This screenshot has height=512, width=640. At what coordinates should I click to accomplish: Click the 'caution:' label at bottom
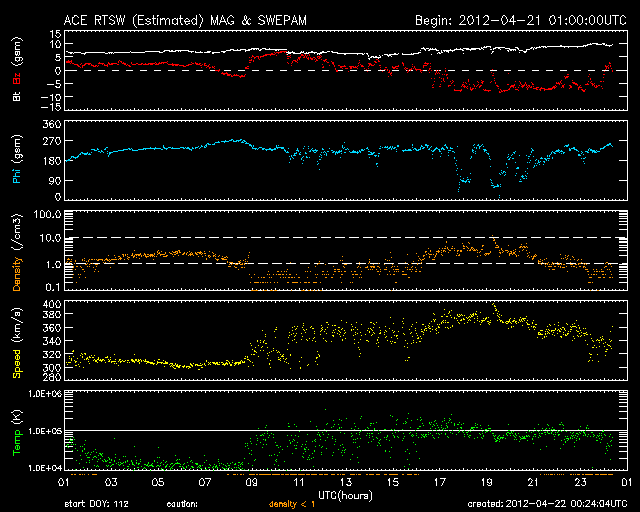[x=182, y=504]
